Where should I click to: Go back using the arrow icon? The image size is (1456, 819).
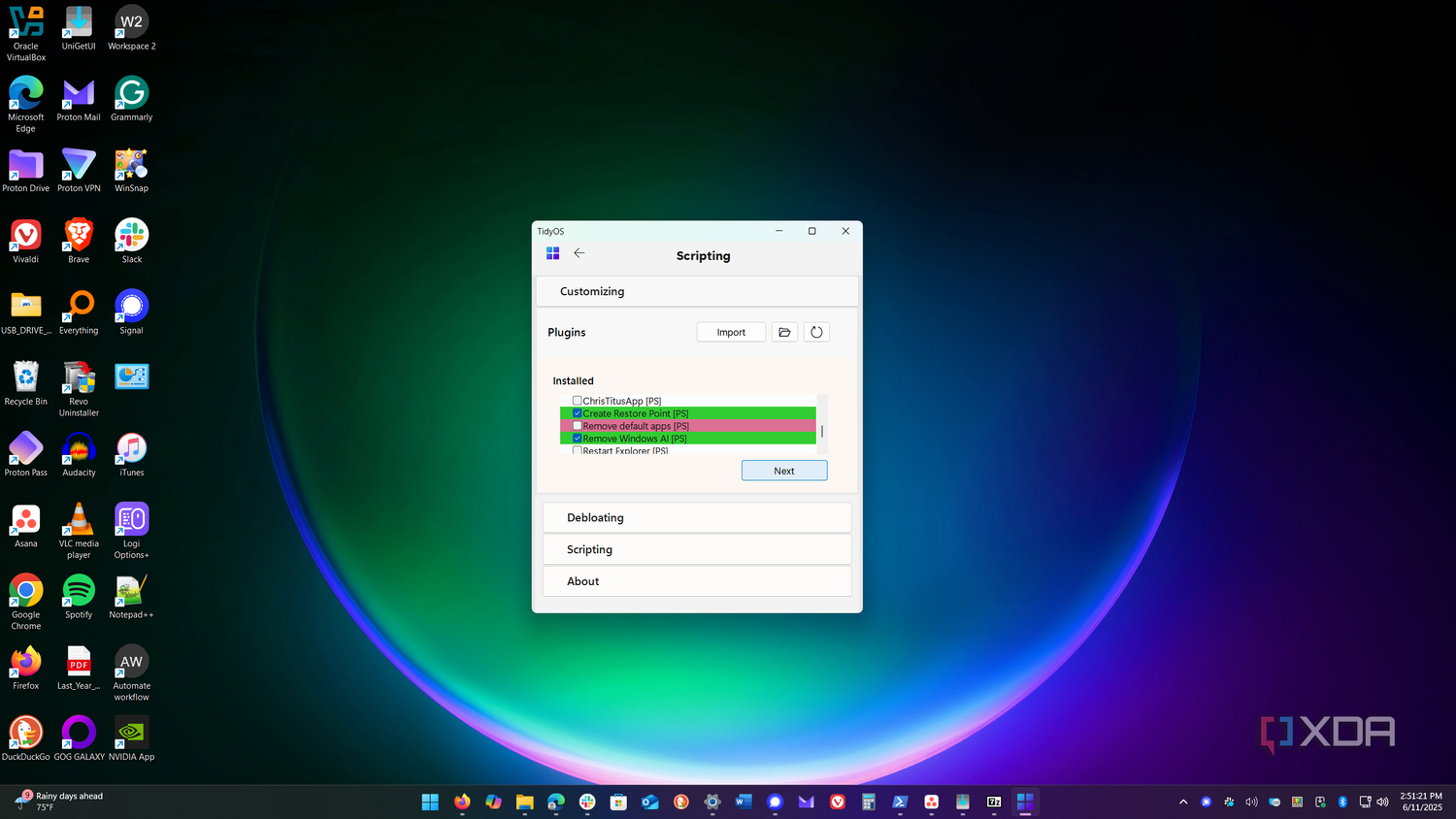pyautogui.click(x=579, y=253)
